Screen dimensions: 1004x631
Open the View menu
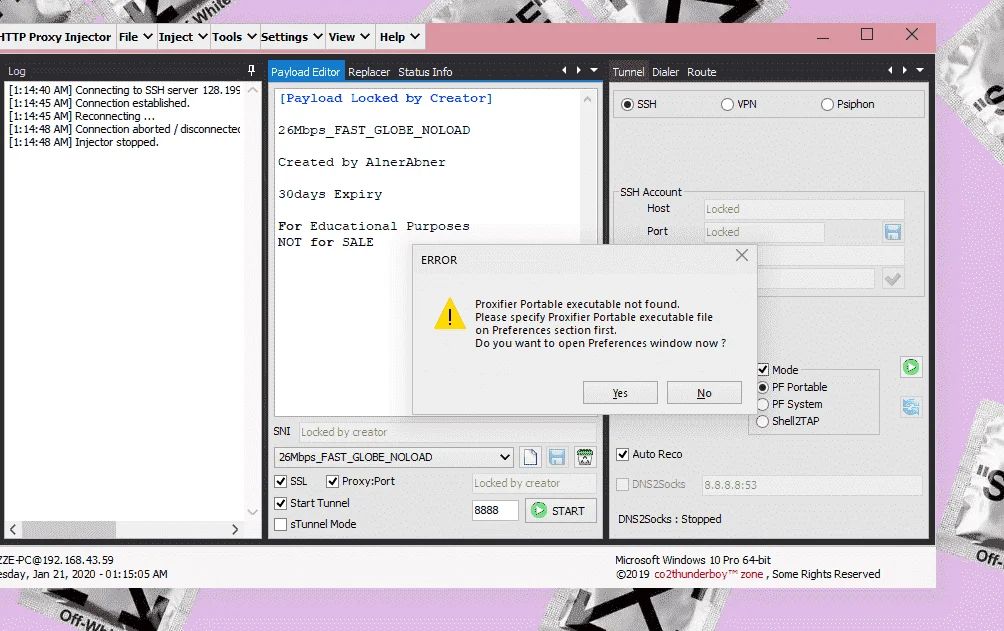[349, 37]
